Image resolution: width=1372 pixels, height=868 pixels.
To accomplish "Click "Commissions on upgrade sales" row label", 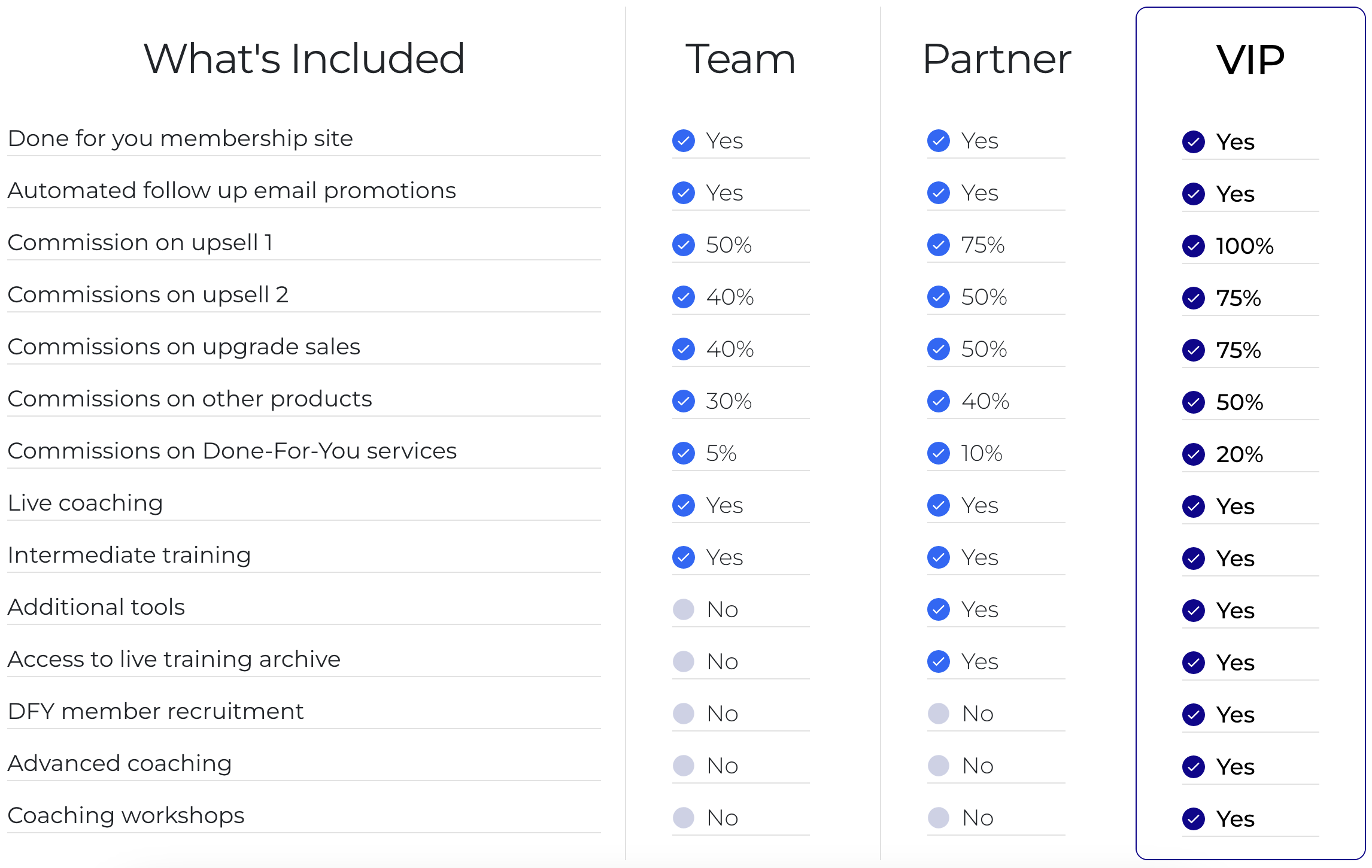I will (184, 347).
